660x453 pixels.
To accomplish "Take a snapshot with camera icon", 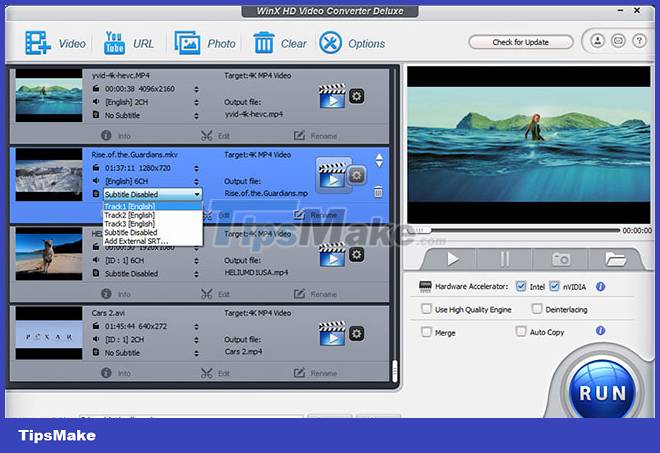I will point(561,259).
